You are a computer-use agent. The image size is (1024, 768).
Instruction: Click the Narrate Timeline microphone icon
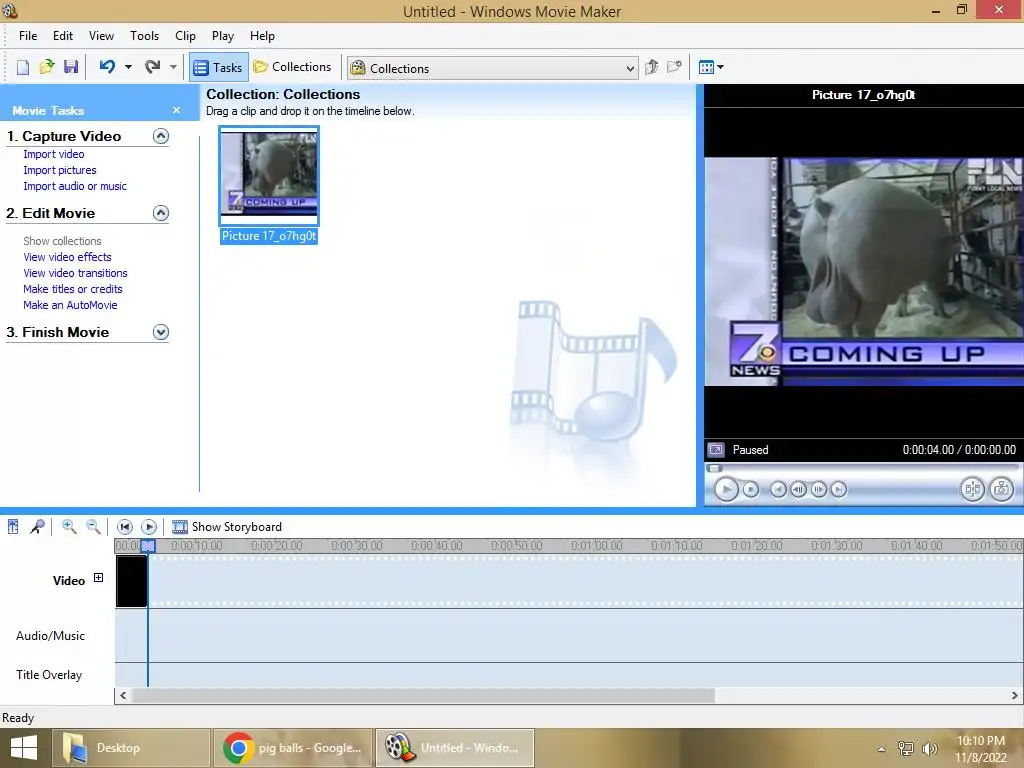(x=37, y=526)
